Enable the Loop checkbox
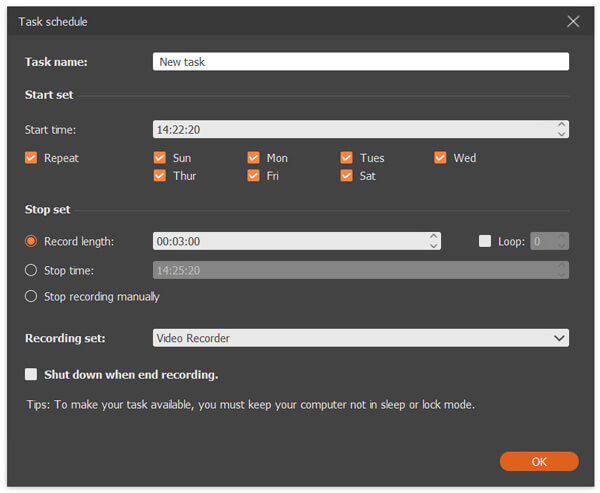This screenshot has height=493, width=600. 485,241
